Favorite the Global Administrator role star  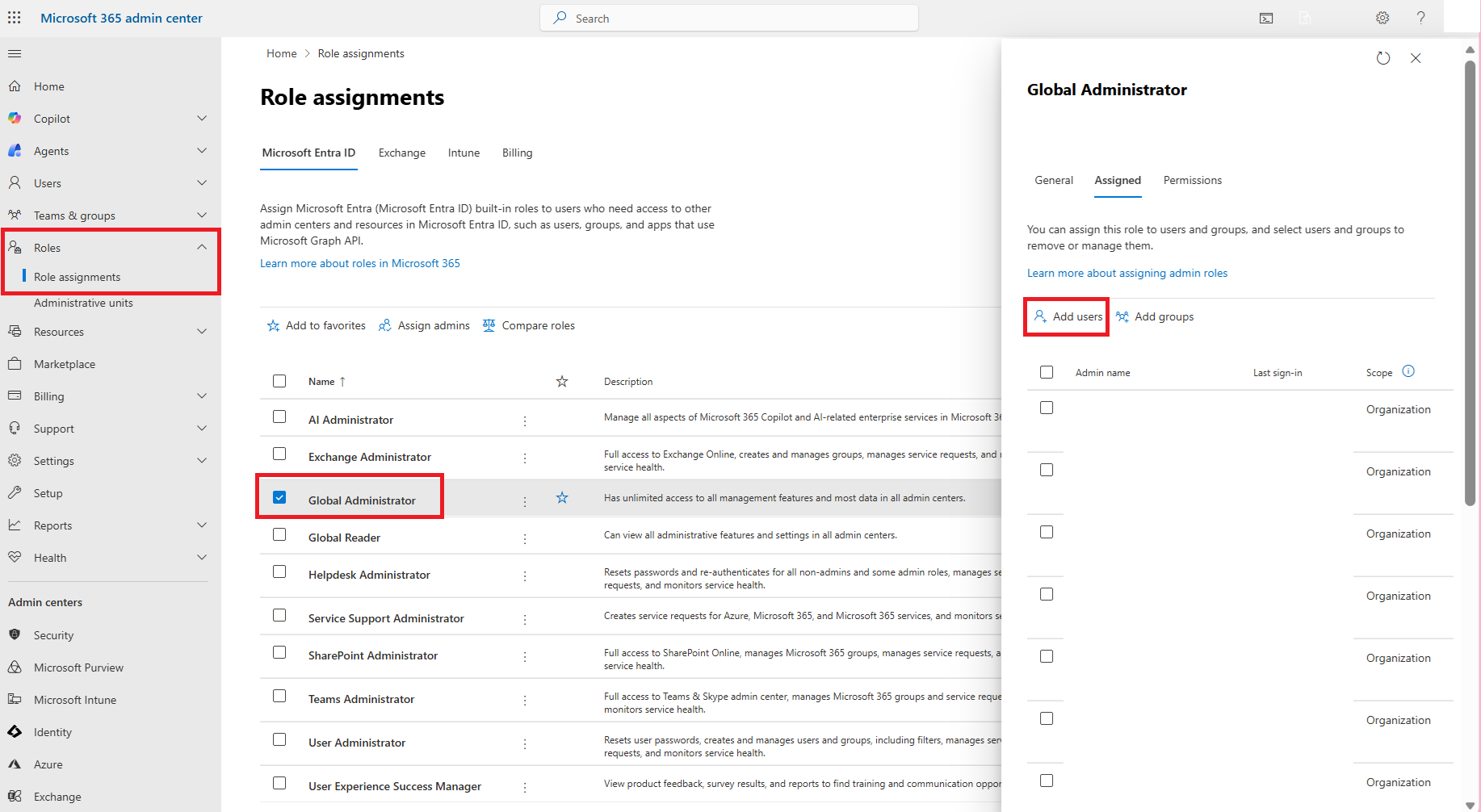[562, 498]
